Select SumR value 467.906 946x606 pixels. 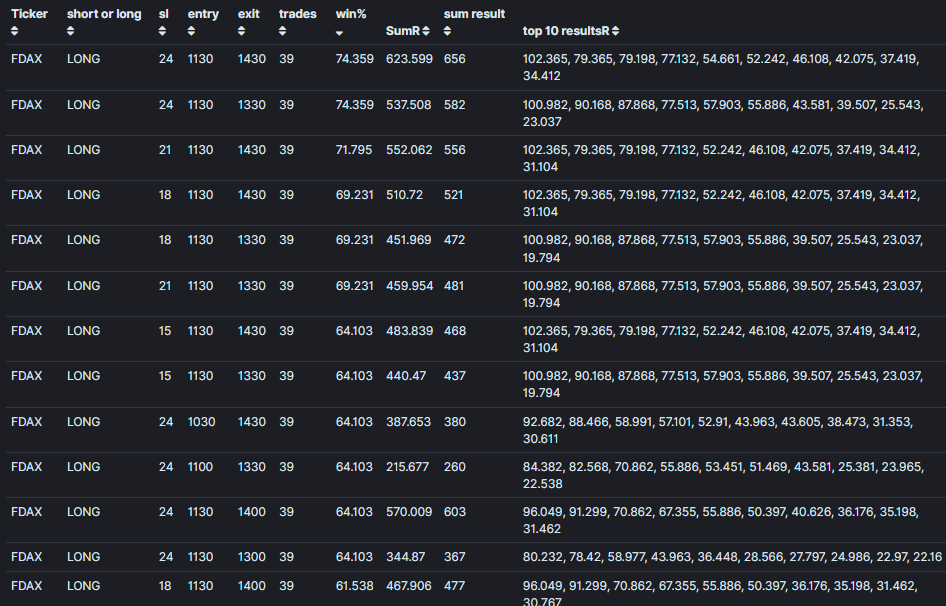tap(410, 586)
